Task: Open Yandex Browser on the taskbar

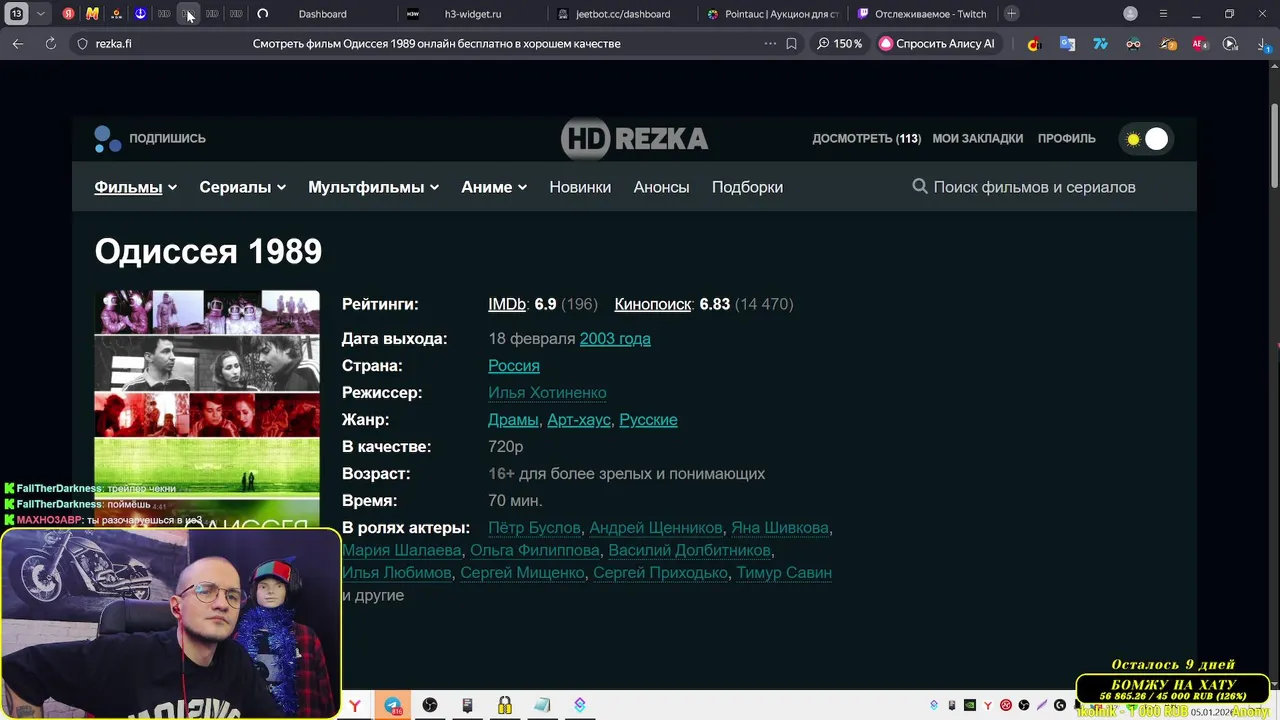Action: click(354, 706)
